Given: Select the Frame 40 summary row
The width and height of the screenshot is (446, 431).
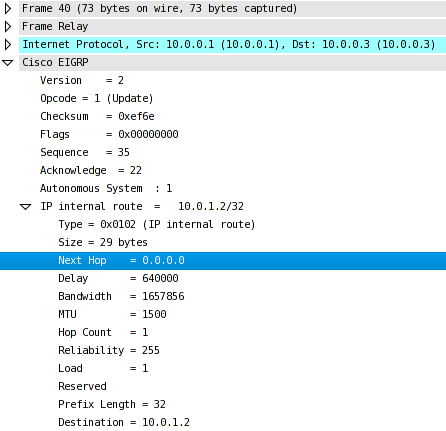Looking at the screenshot, I should coord(232,8).
